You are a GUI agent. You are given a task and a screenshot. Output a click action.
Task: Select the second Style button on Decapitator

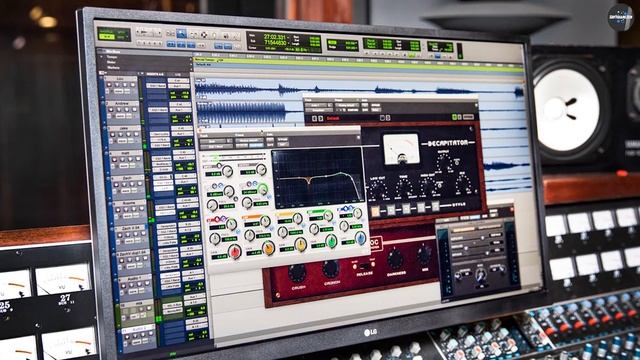(x=391, y=210)
